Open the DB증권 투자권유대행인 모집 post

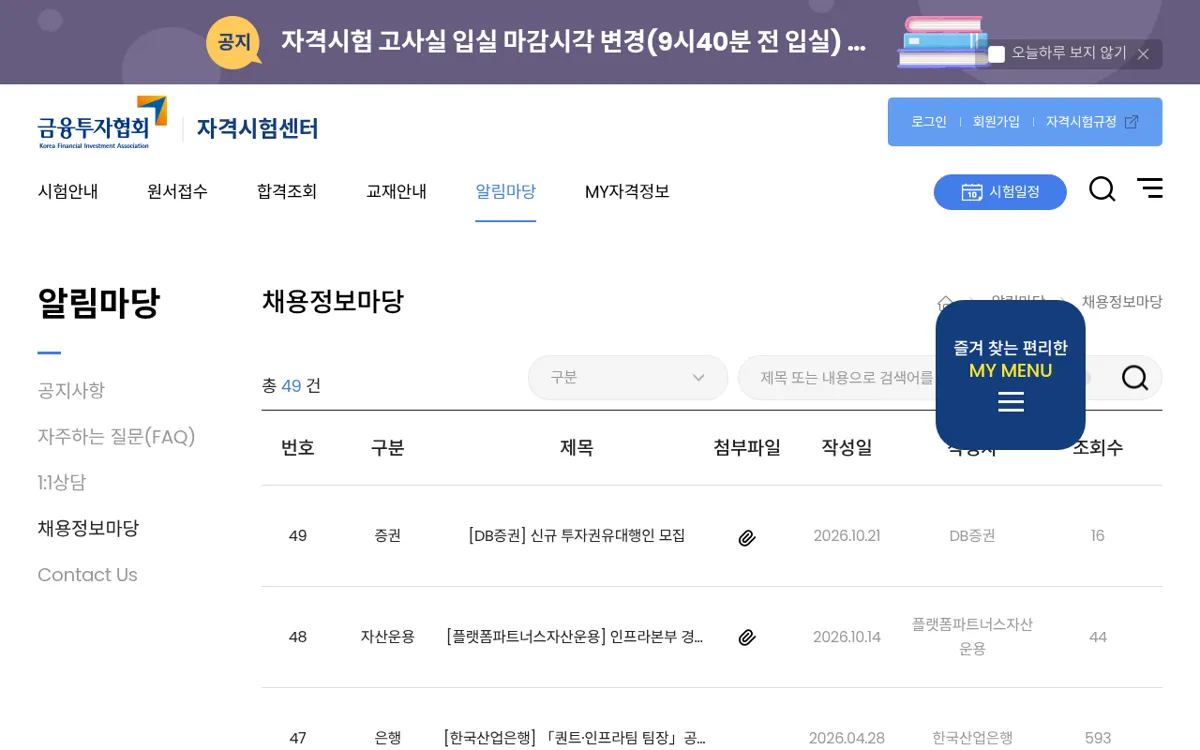(x=577, y=536)
